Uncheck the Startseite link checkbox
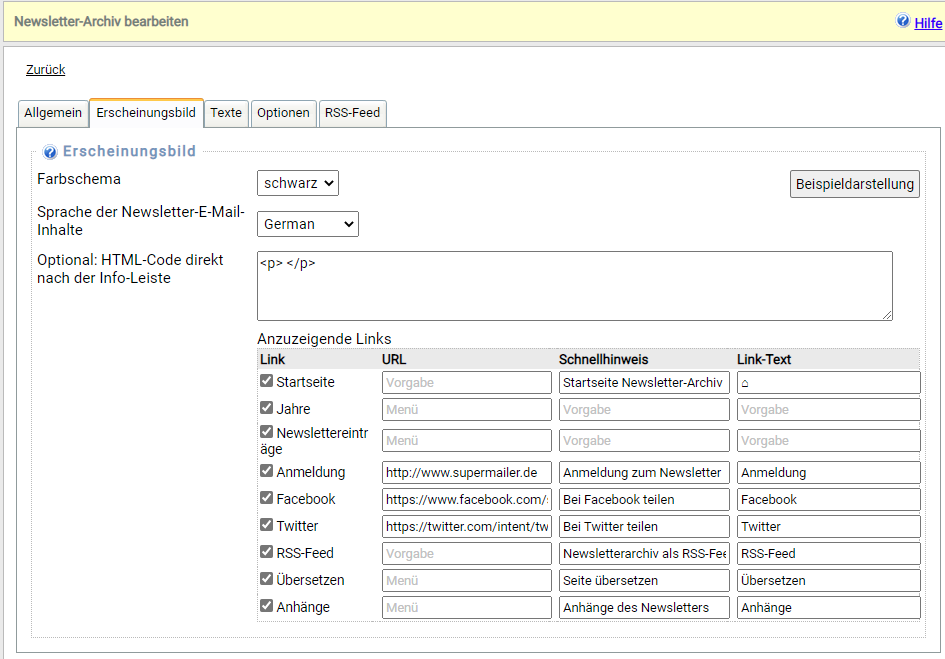This screenshot has height=659, width=945. pyautogui.click(x=267, y=381)
